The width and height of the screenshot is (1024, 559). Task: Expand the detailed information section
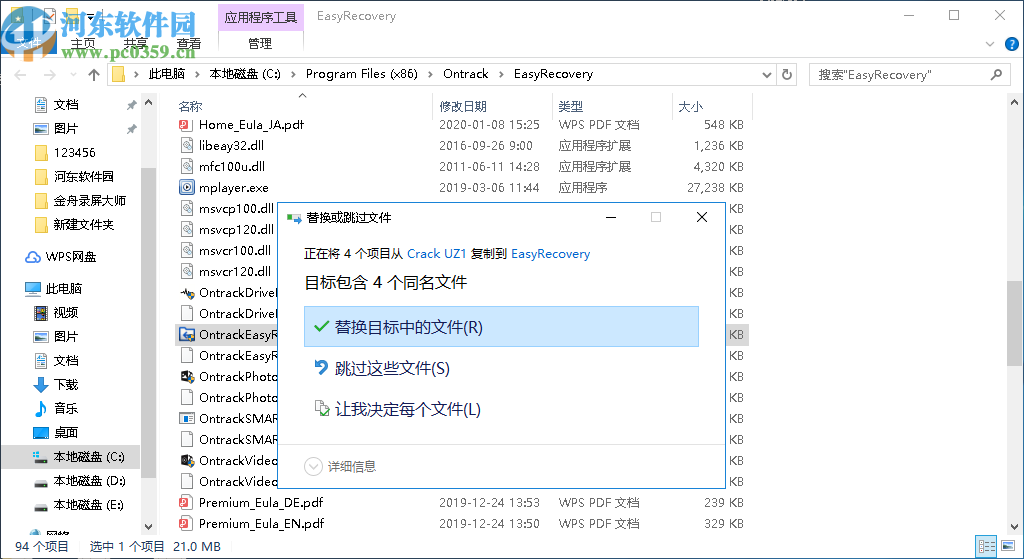340,466
